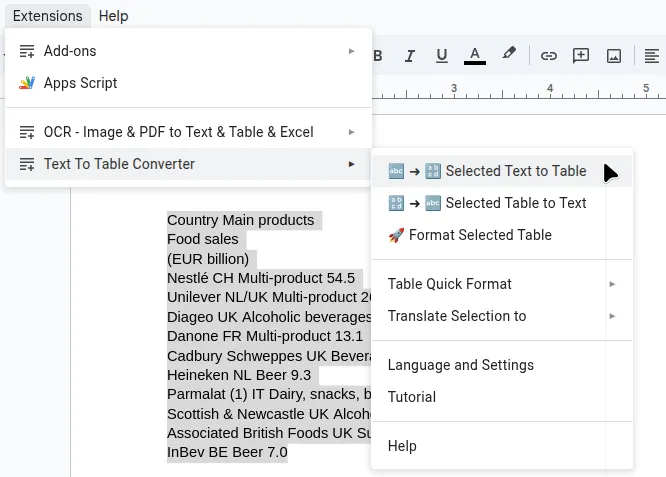Click the rocket icon for Format Selected Table
This screenshot has width=666, height=477.
coord(396,235)
